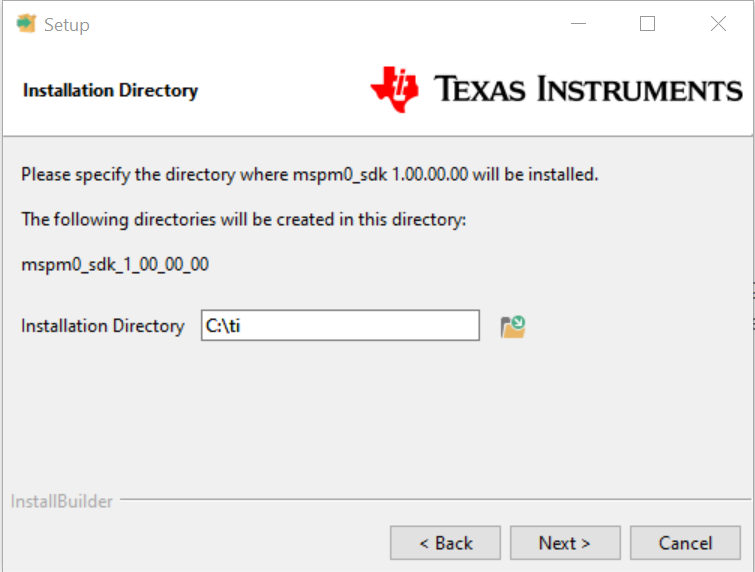
Task: Close the Setup window with X
Action: point(718,24)
